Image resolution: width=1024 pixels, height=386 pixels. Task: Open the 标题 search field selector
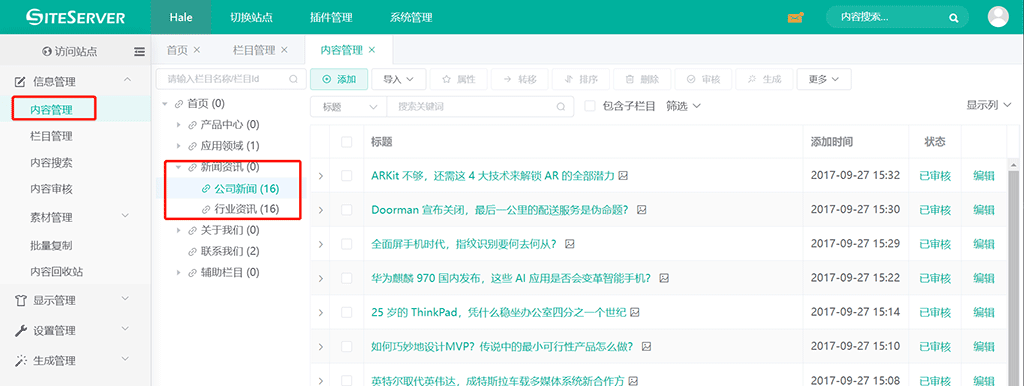[x=349, y=106]
